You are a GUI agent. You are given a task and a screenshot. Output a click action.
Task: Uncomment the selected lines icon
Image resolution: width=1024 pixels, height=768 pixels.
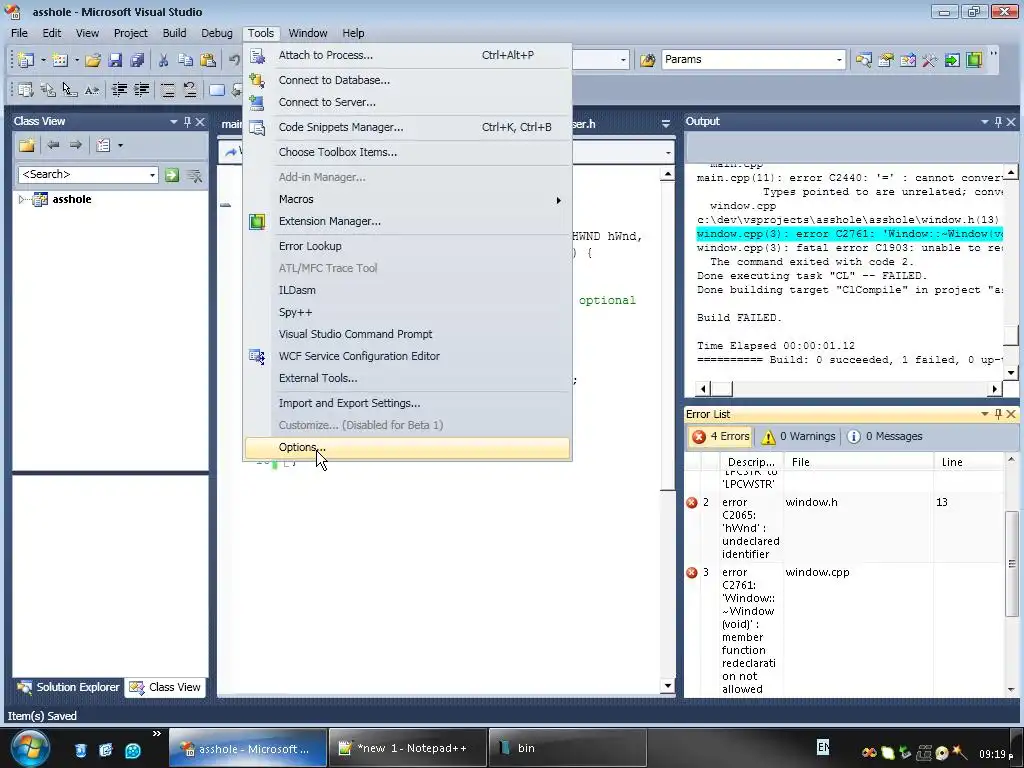[x=190, y=89]
